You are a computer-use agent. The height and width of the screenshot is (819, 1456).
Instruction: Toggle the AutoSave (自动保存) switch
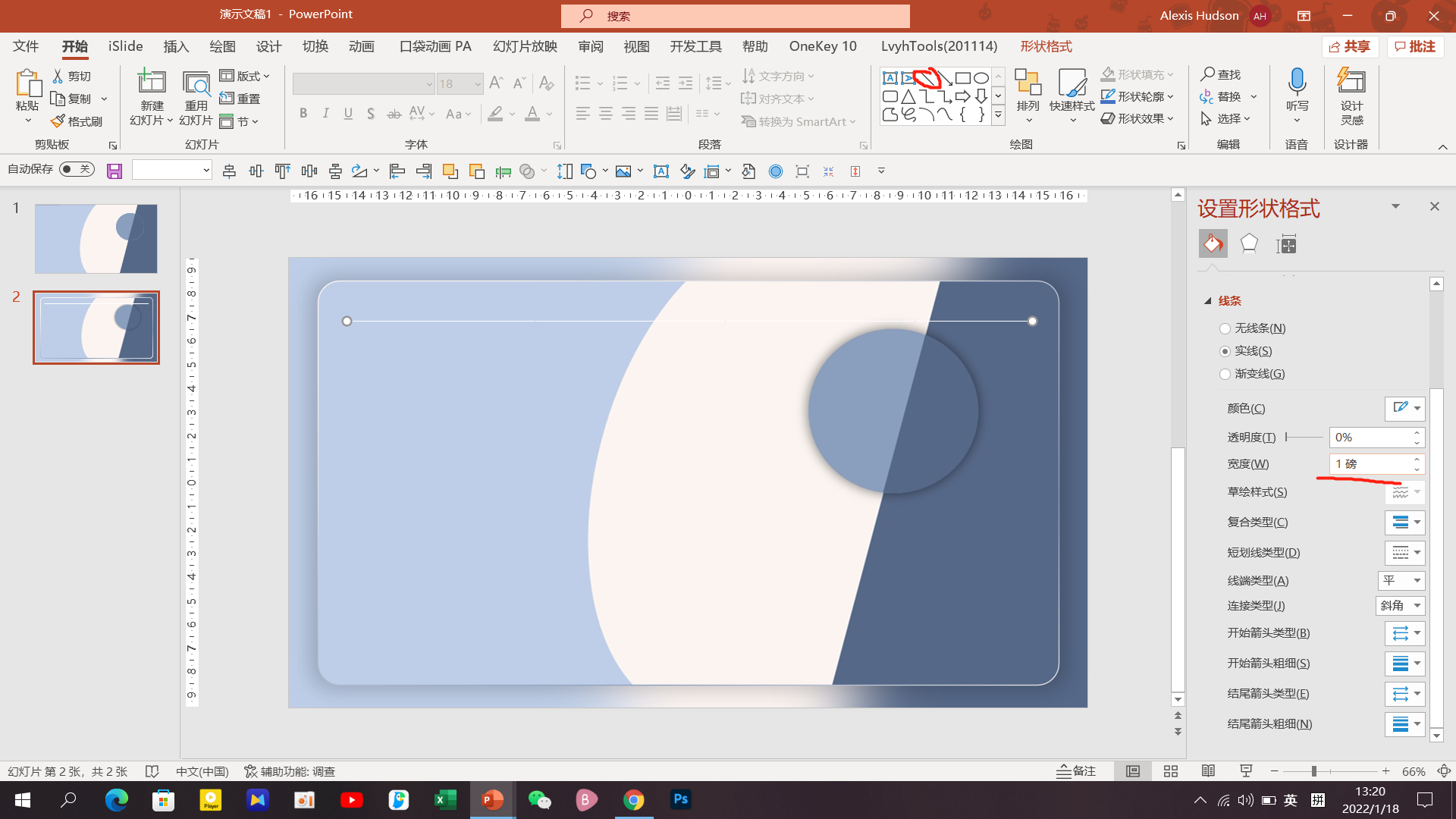point(77,169)
